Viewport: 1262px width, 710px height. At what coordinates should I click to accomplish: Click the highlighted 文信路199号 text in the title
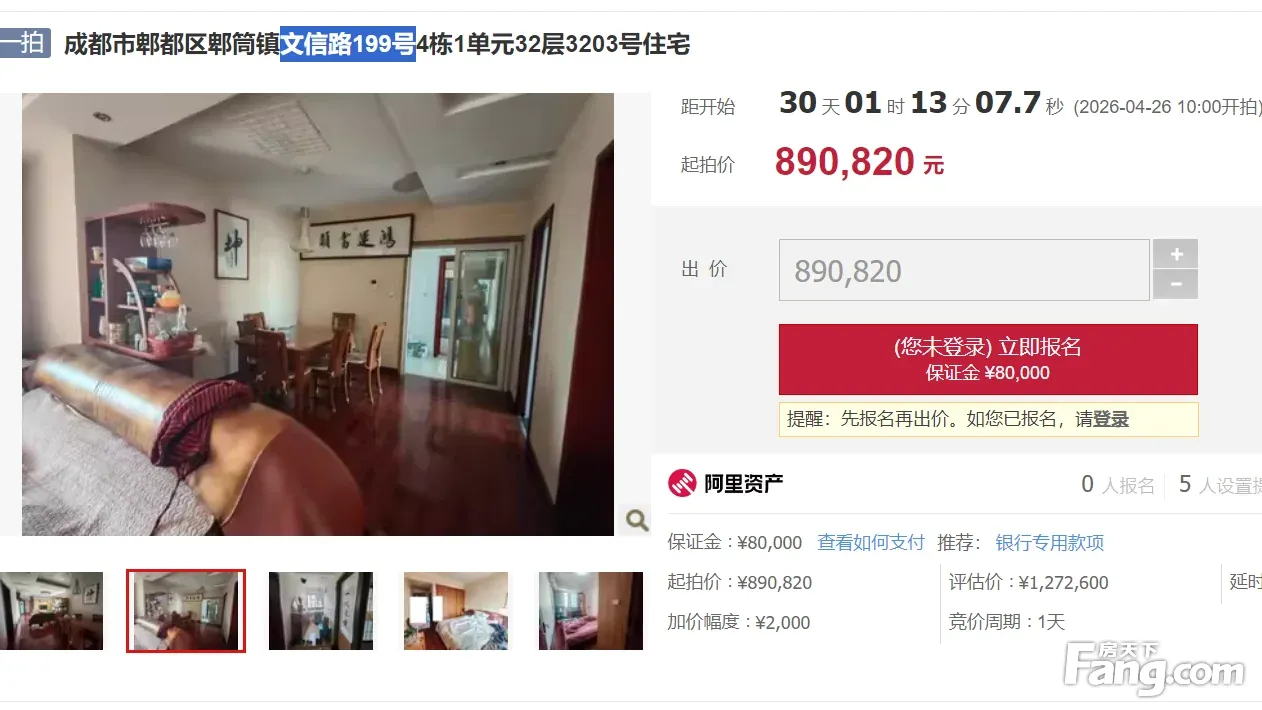(x=348, y=44)
